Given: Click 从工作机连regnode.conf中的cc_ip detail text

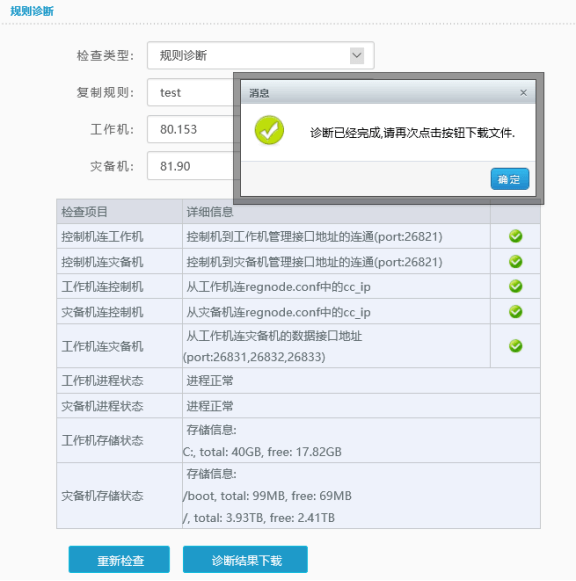Looking at the screenshot, I should click(x=278, y=287).
